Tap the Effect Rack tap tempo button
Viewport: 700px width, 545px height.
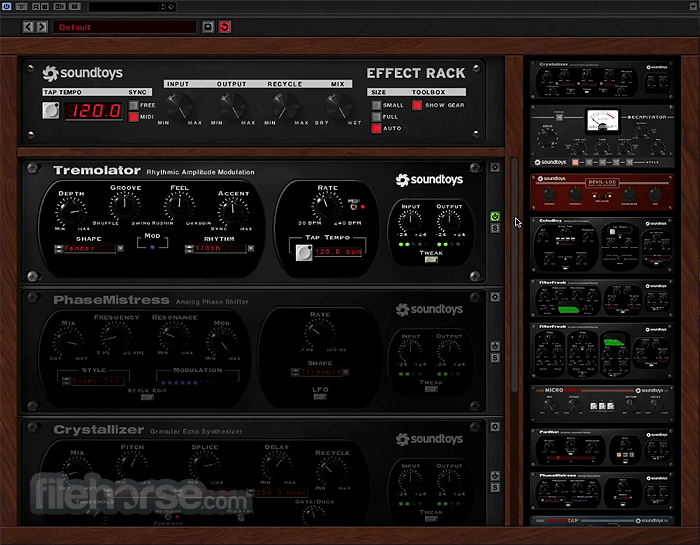50,110
